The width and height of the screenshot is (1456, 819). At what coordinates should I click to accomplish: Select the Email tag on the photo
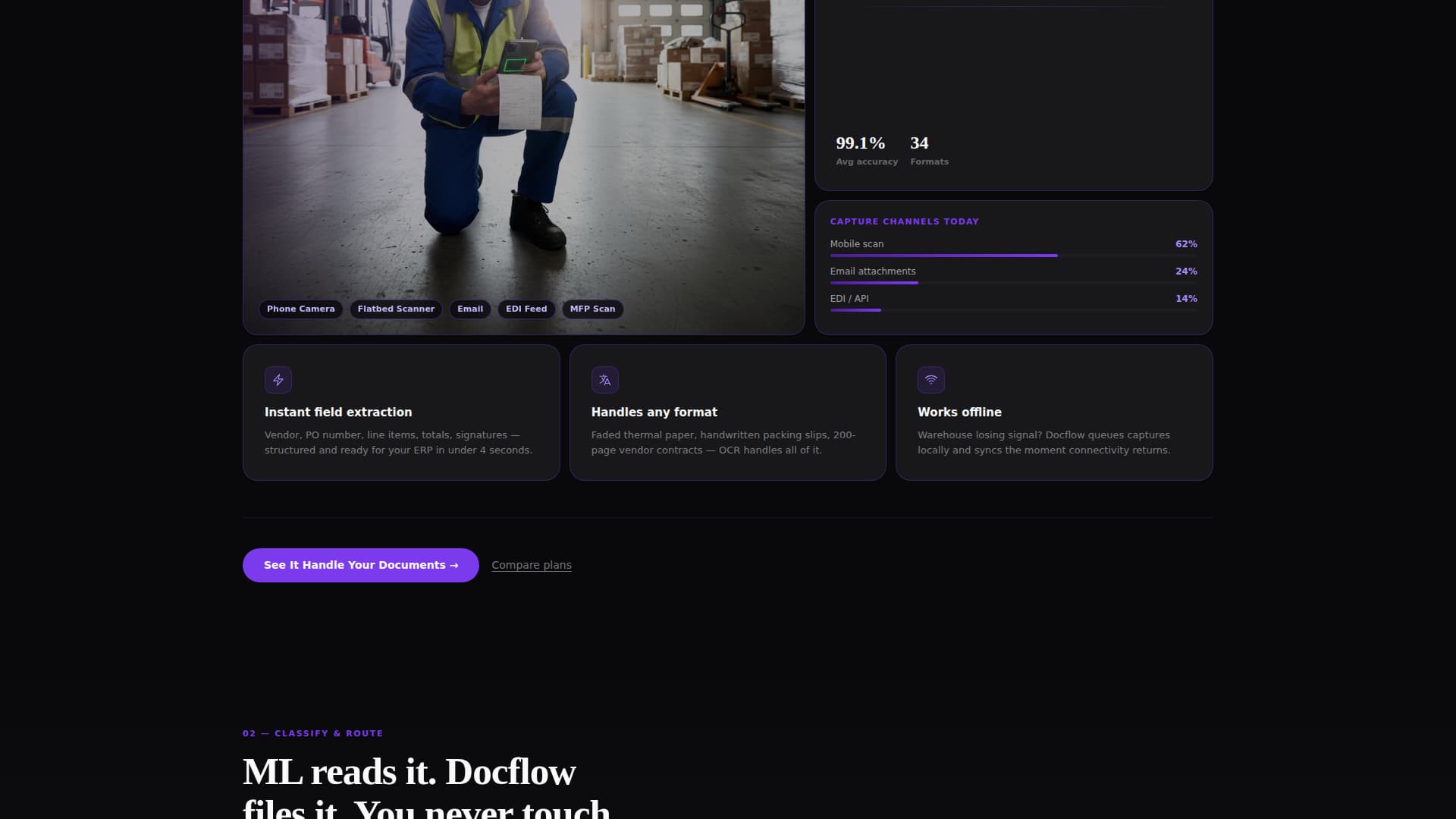(470, 309)
